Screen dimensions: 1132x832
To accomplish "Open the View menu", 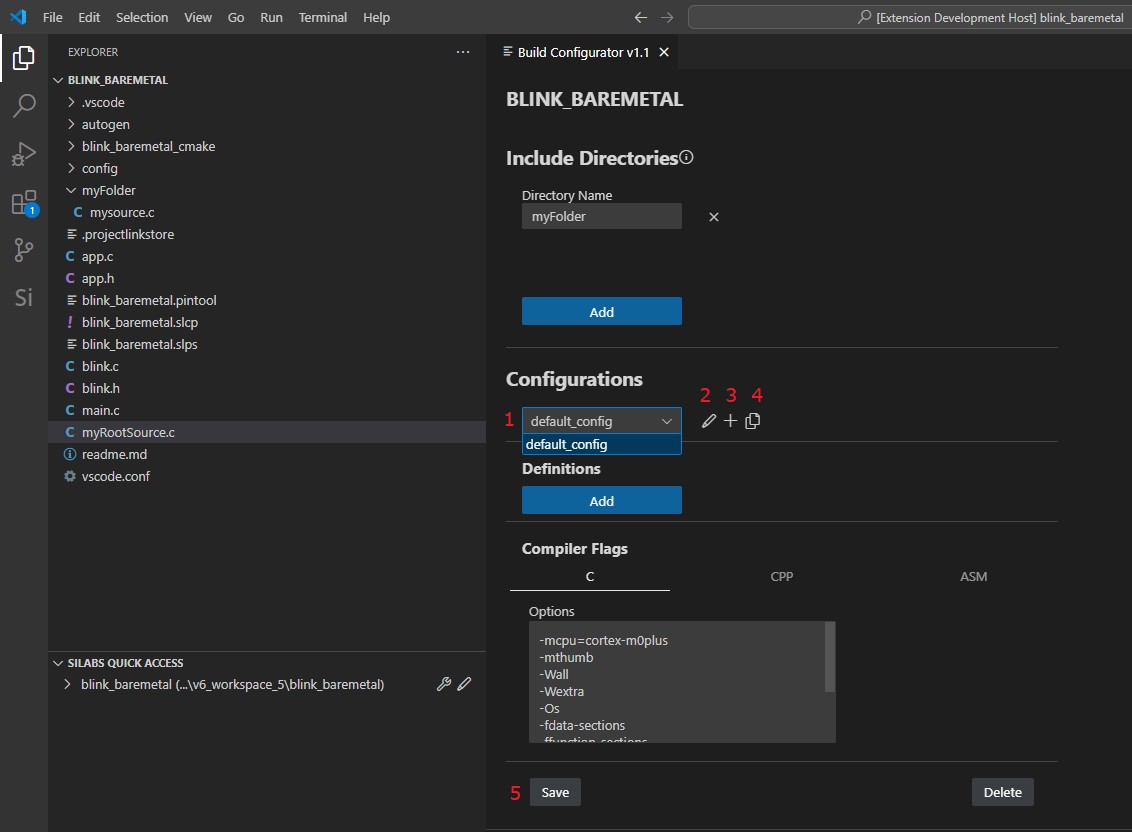I will pyautogui.click(x=198, y=17).
